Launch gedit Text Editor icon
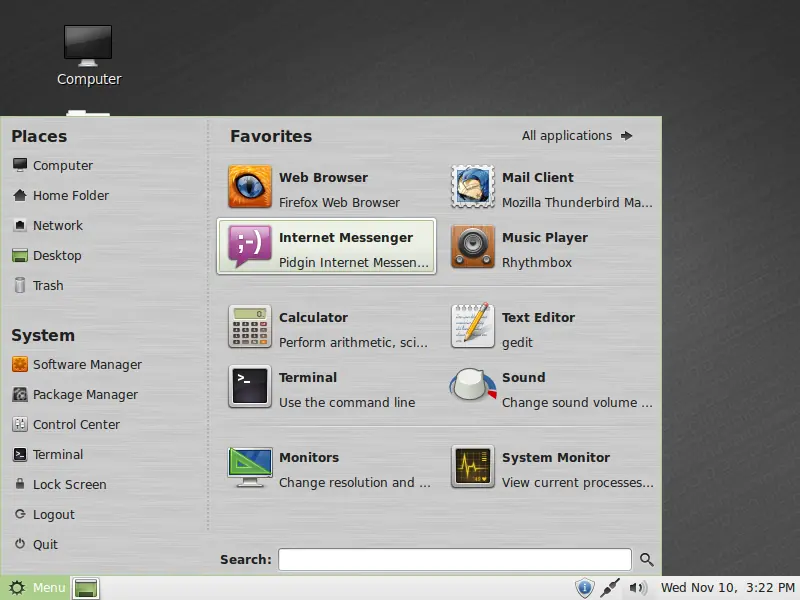800x600 pixels. [473, 327]
